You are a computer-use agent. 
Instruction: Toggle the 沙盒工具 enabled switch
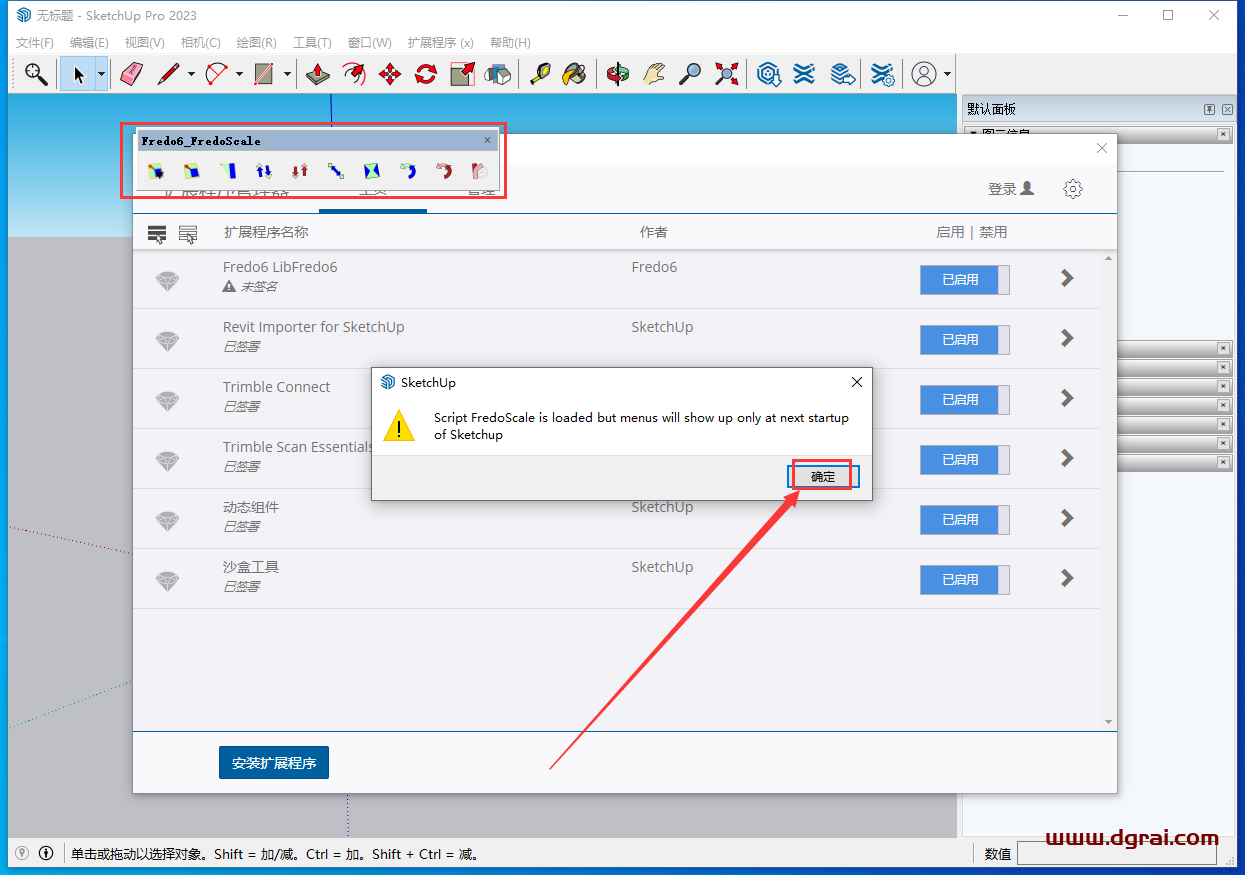coord(965,580)
